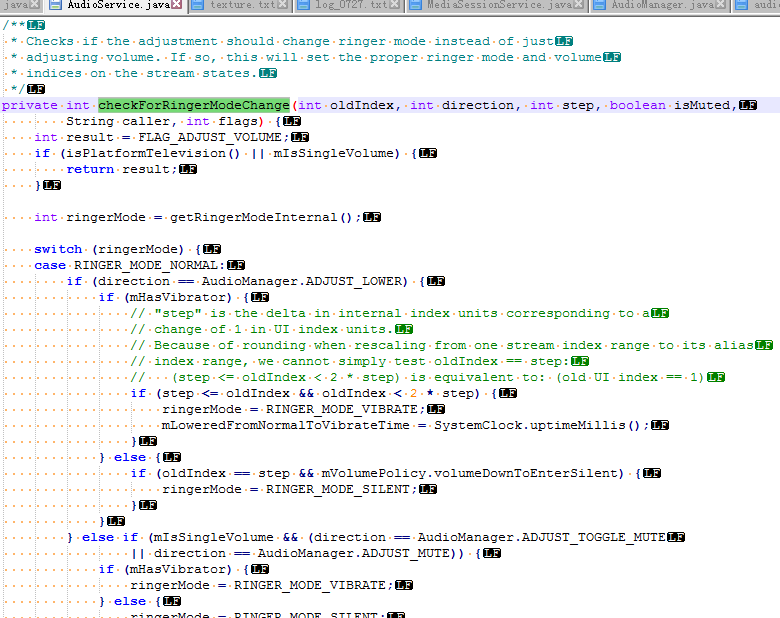Close the log_0727.txt tab
This screenshot has width=780, height=618.
point(395,5)
